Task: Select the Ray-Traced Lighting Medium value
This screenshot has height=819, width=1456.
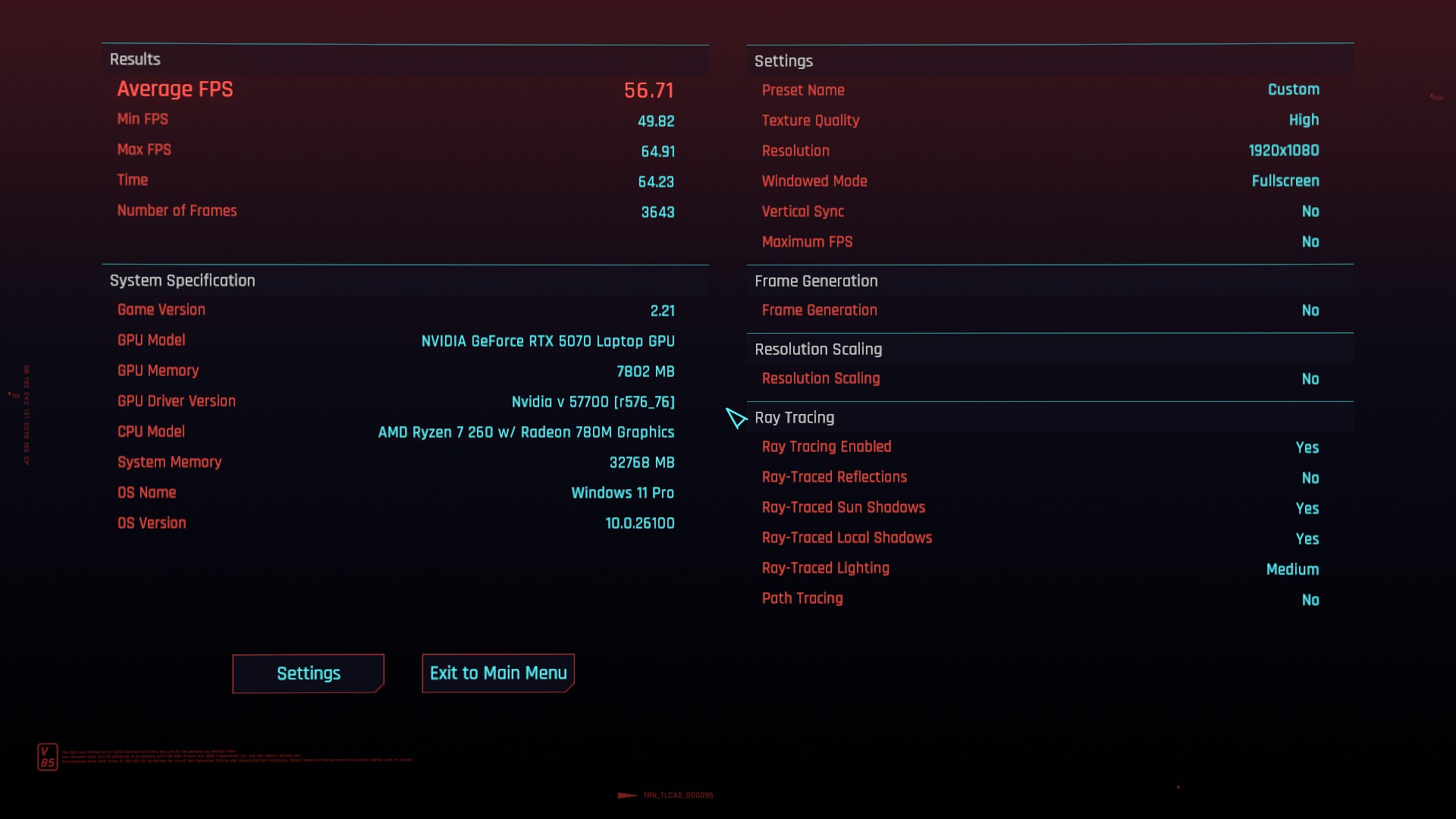Action: point(1292,569)
